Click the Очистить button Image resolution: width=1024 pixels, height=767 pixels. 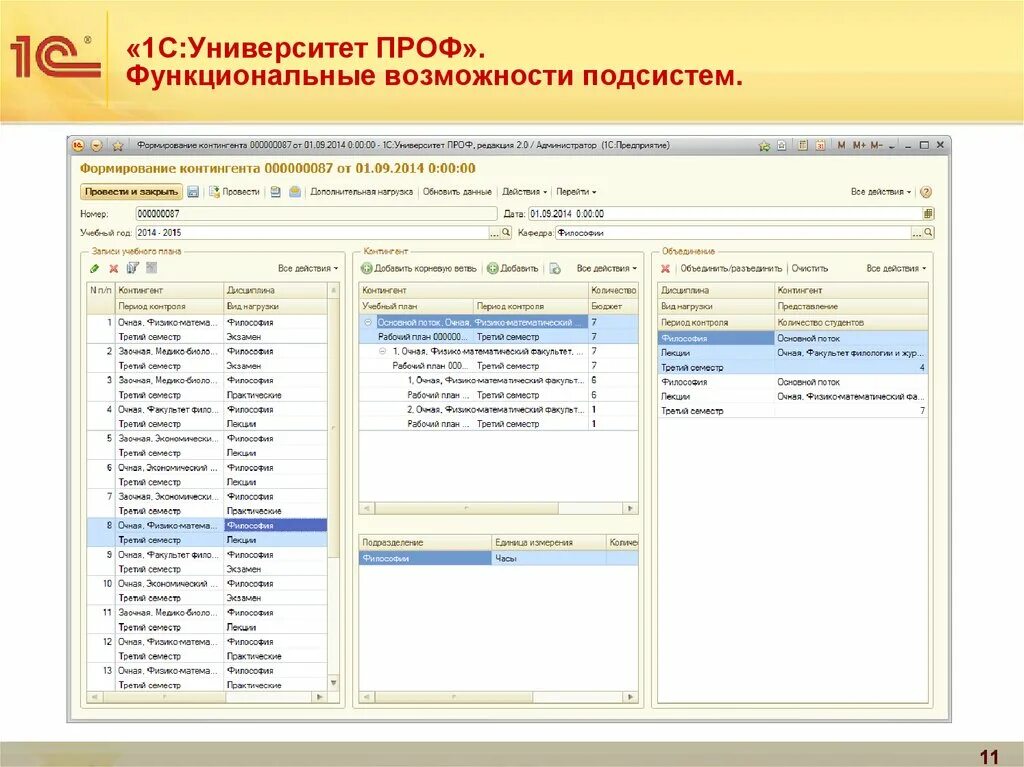(x=810, y=269)
